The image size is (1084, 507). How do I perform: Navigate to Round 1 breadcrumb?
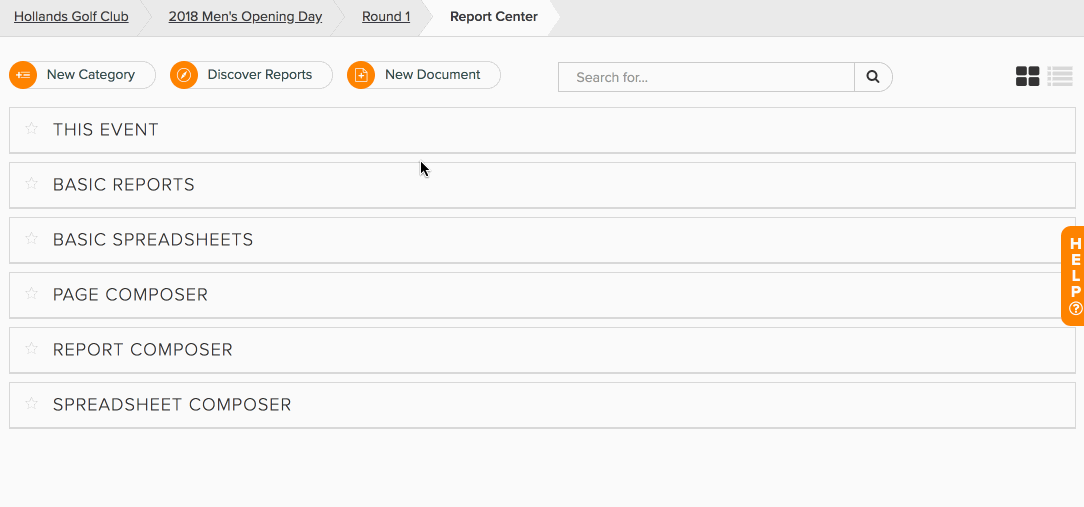[386, 17]
